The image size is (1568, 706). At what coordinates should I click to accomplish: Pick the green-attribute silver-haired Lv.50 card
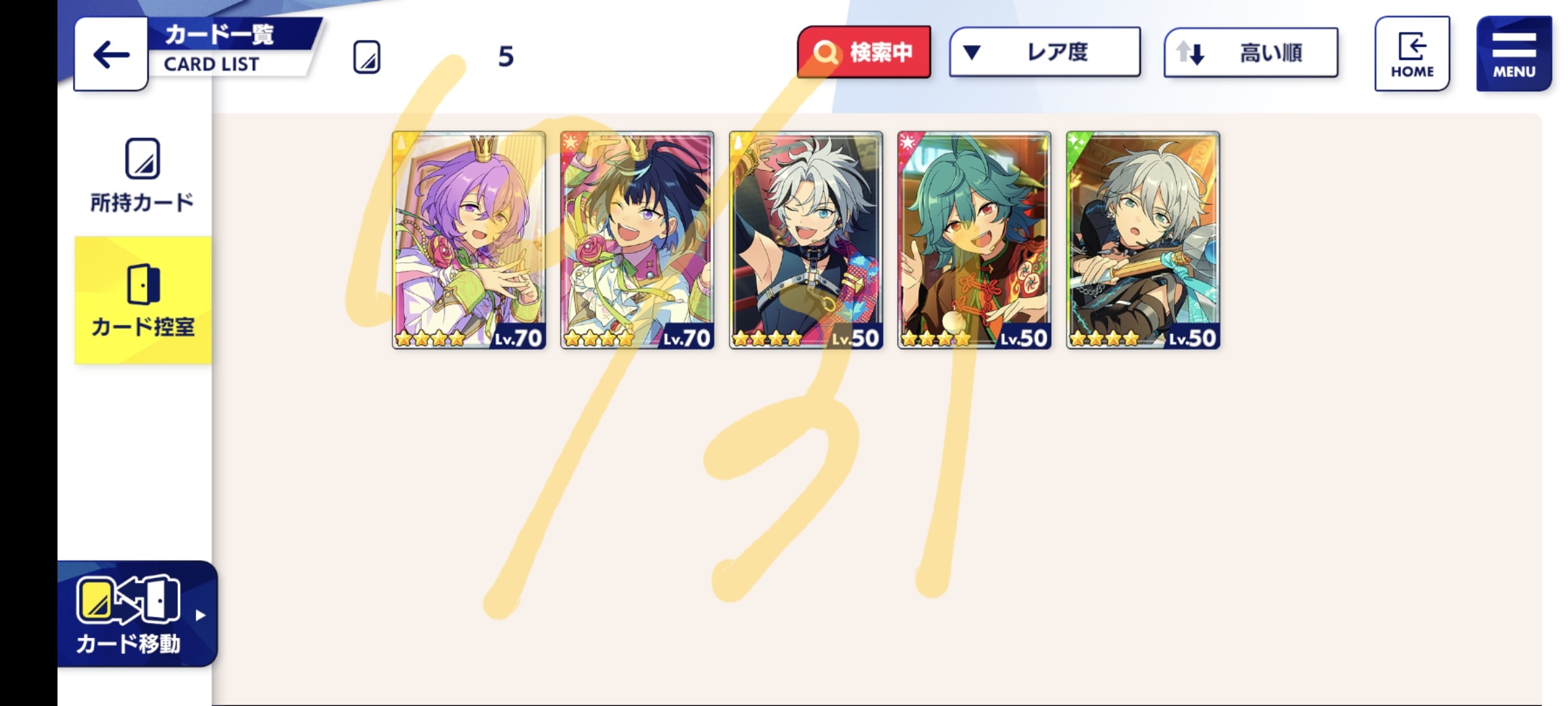[x=1143, y=240]
